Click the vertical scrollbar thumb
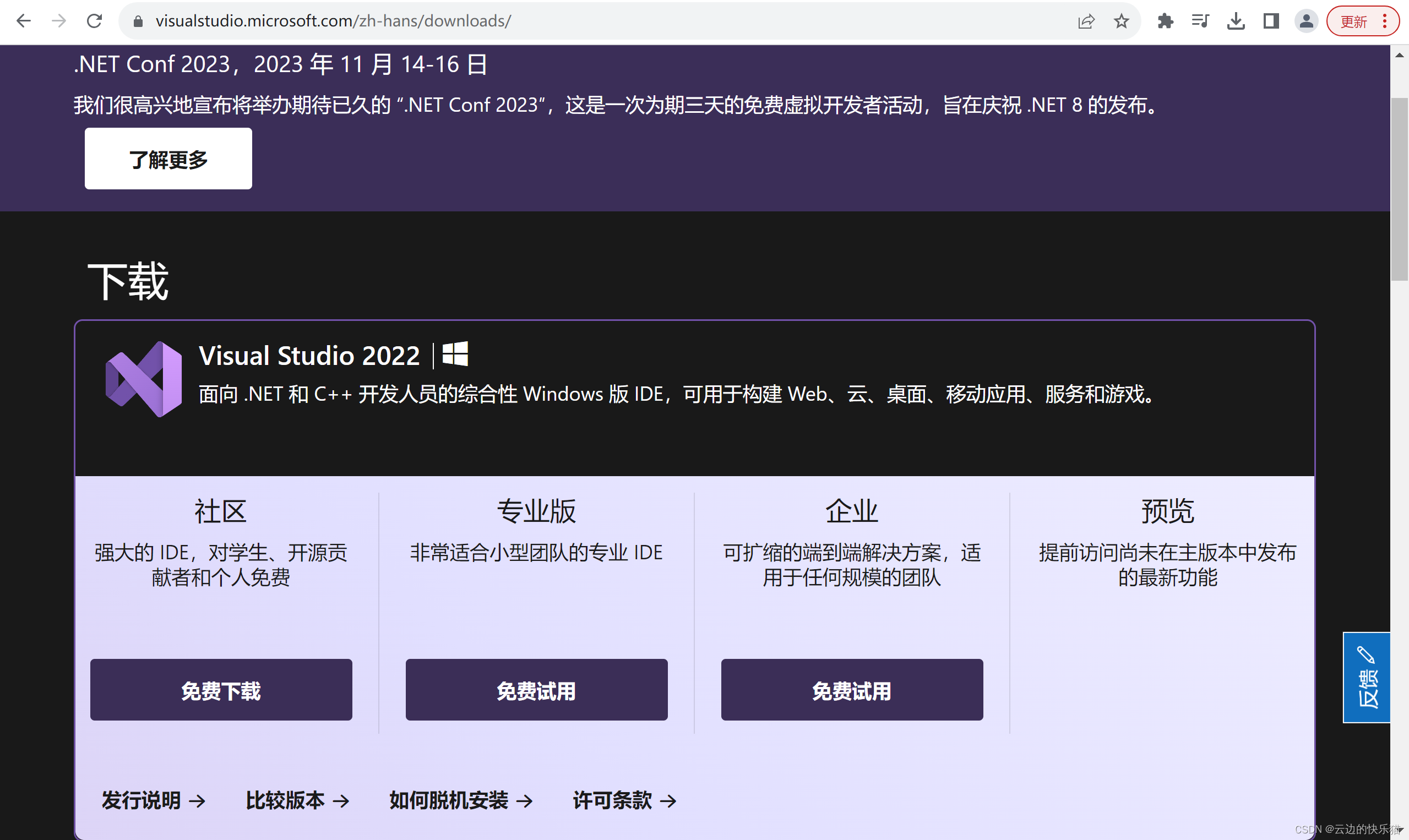 click(x=1399, y=189)
